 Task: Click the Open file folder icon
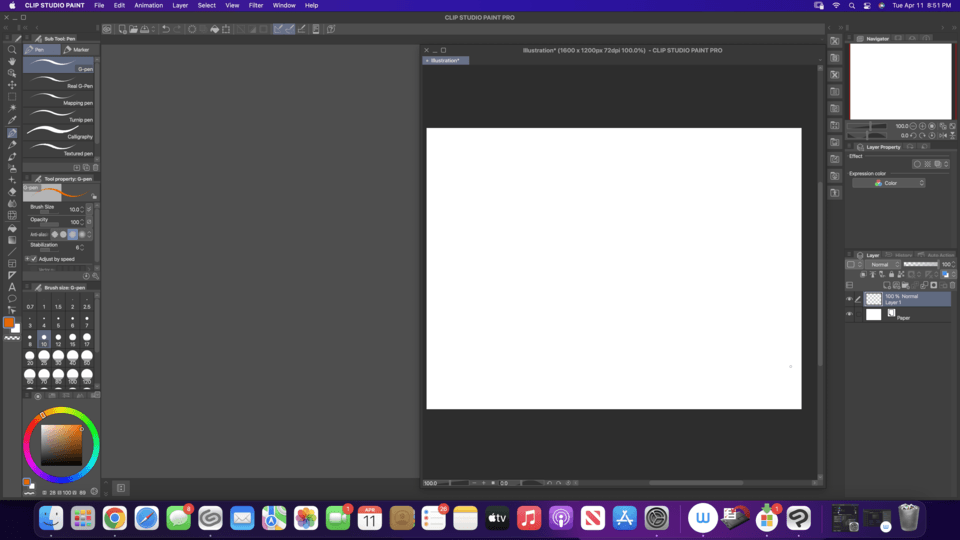pyautogui.click(x=133, y=29)
